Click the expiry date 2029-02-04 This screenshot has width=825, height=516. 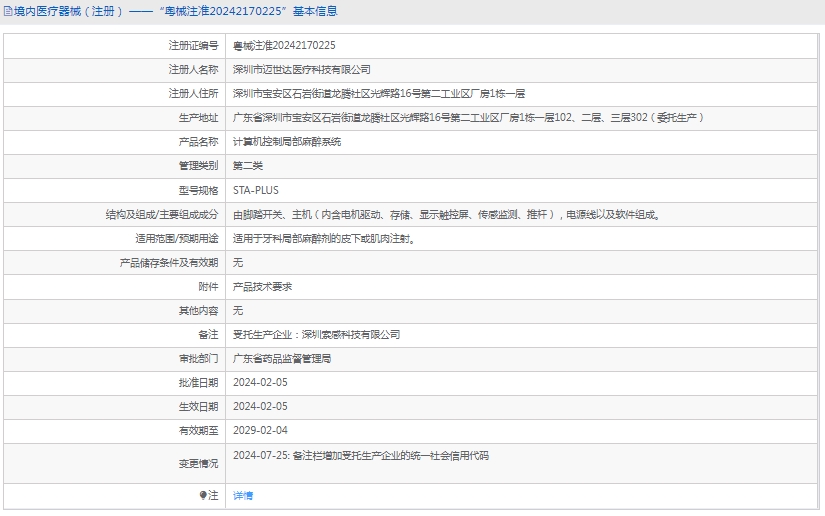260,430
